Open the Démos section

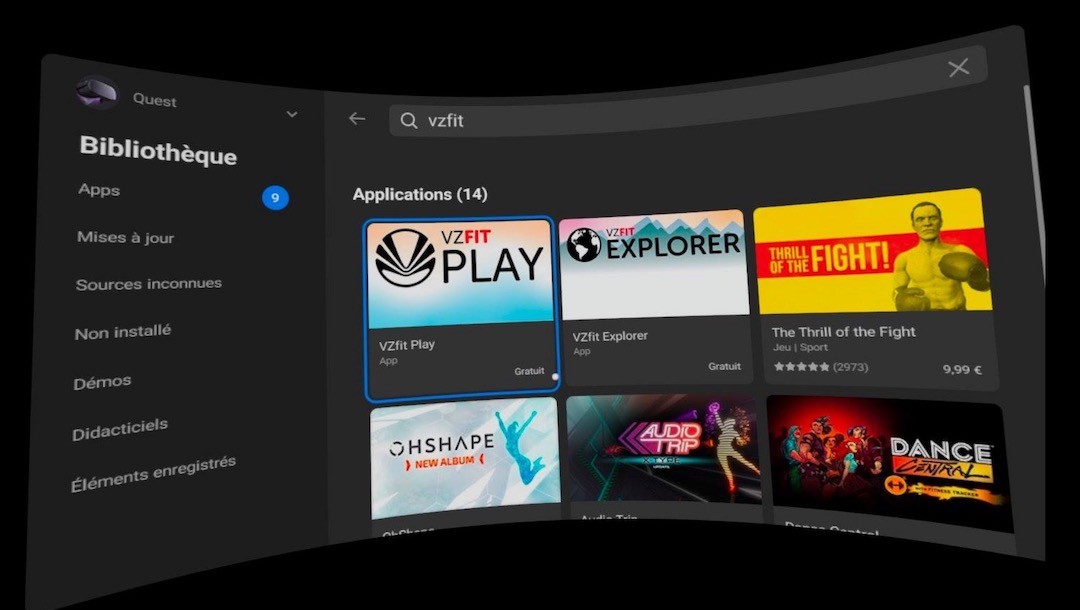102,382
